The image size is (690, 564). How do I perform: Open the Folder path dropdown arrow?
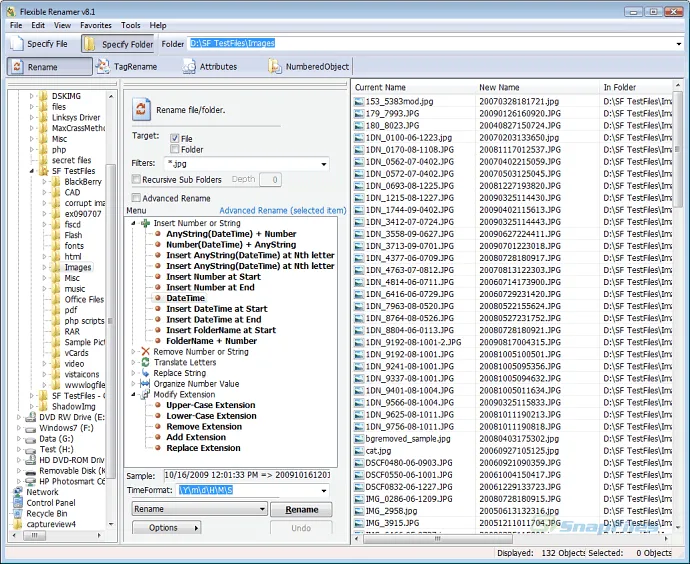[679, 44]
